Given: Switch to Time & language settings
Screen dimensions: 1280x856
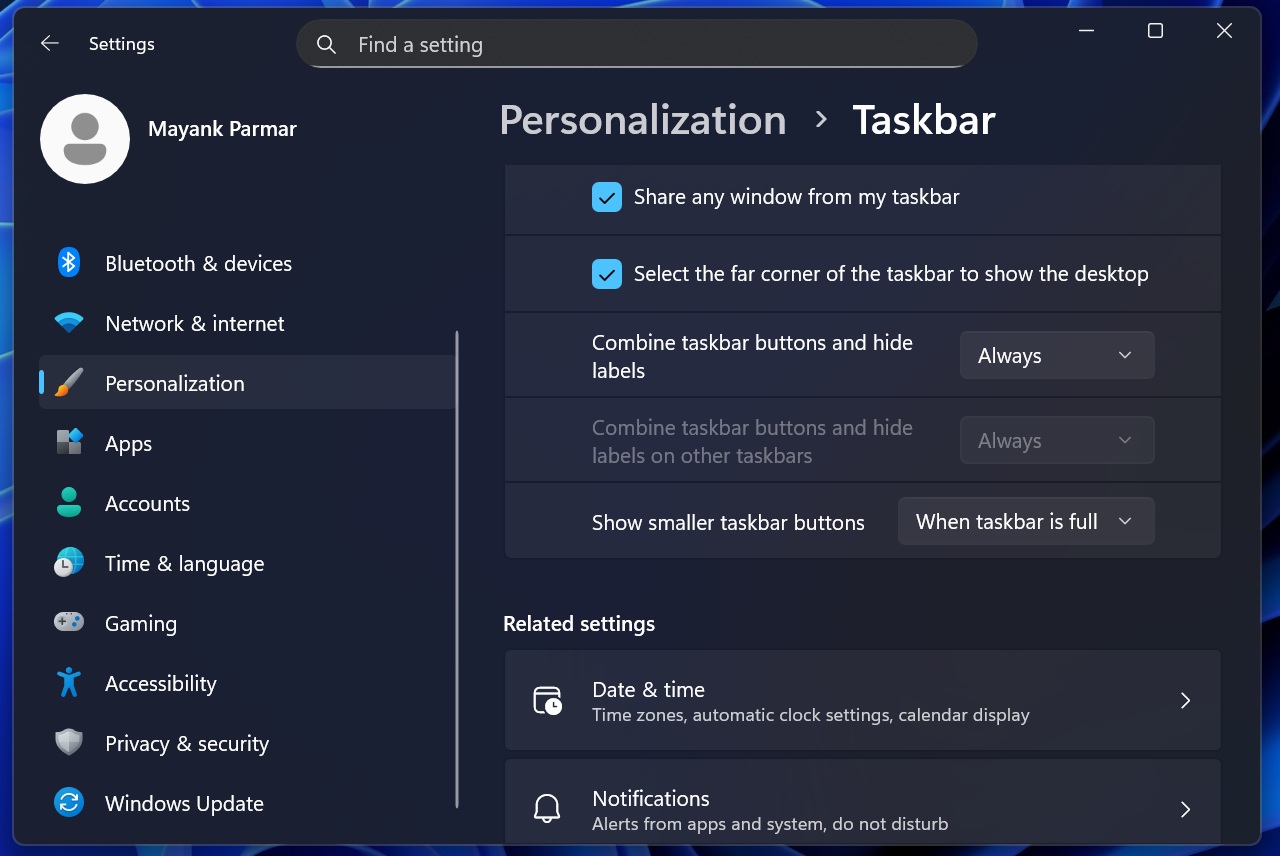Looking at the screenshot, I should coord(184,563).
